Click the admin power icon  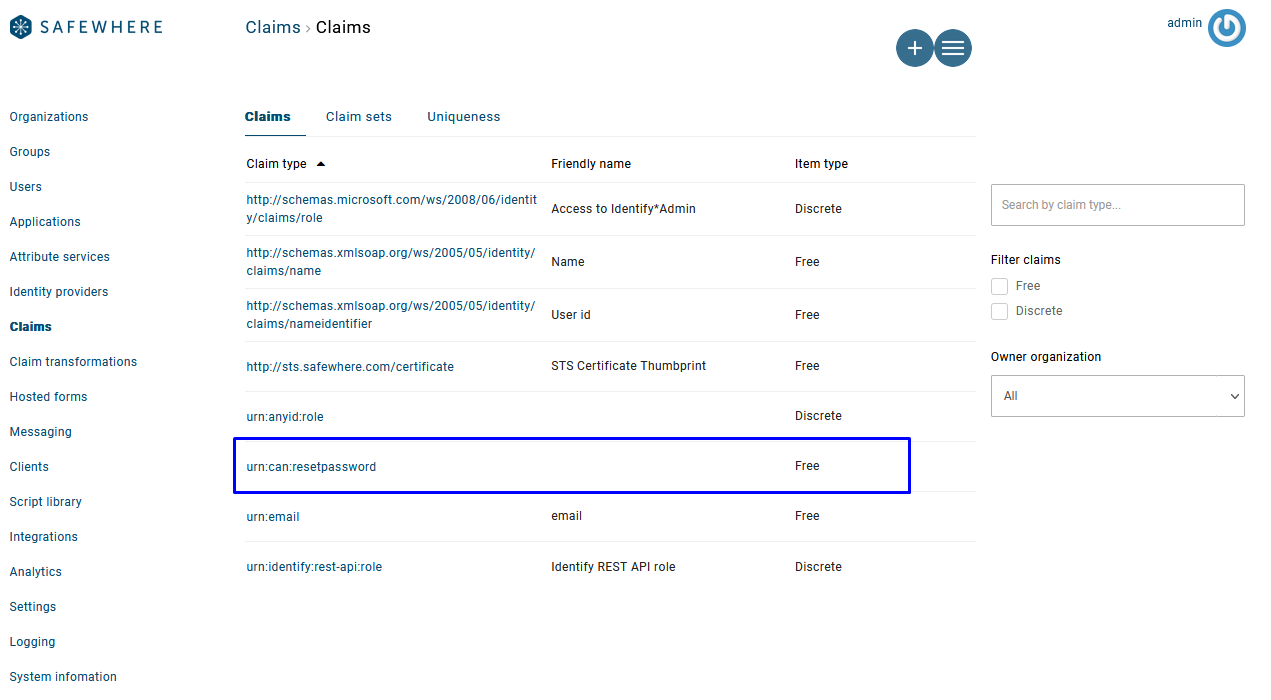[1226, 28]
